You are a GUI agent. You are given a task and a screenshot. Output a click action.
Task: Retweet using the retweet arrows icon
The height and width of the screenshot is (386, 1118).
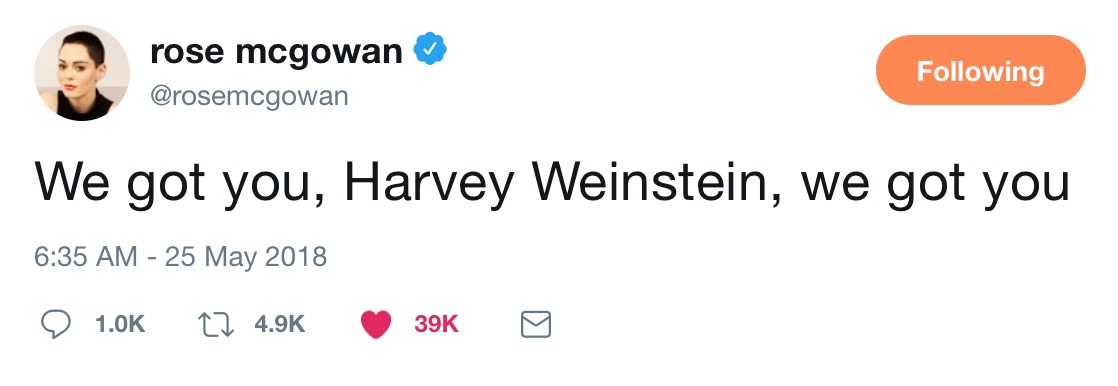(215, 325)
